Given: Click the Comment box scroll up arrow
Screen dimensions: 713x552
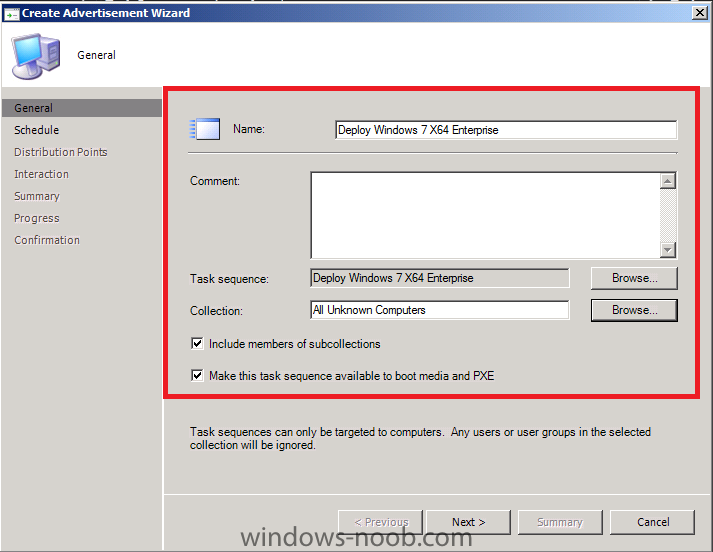Looking at the screenshot, I should coord(668,181).
